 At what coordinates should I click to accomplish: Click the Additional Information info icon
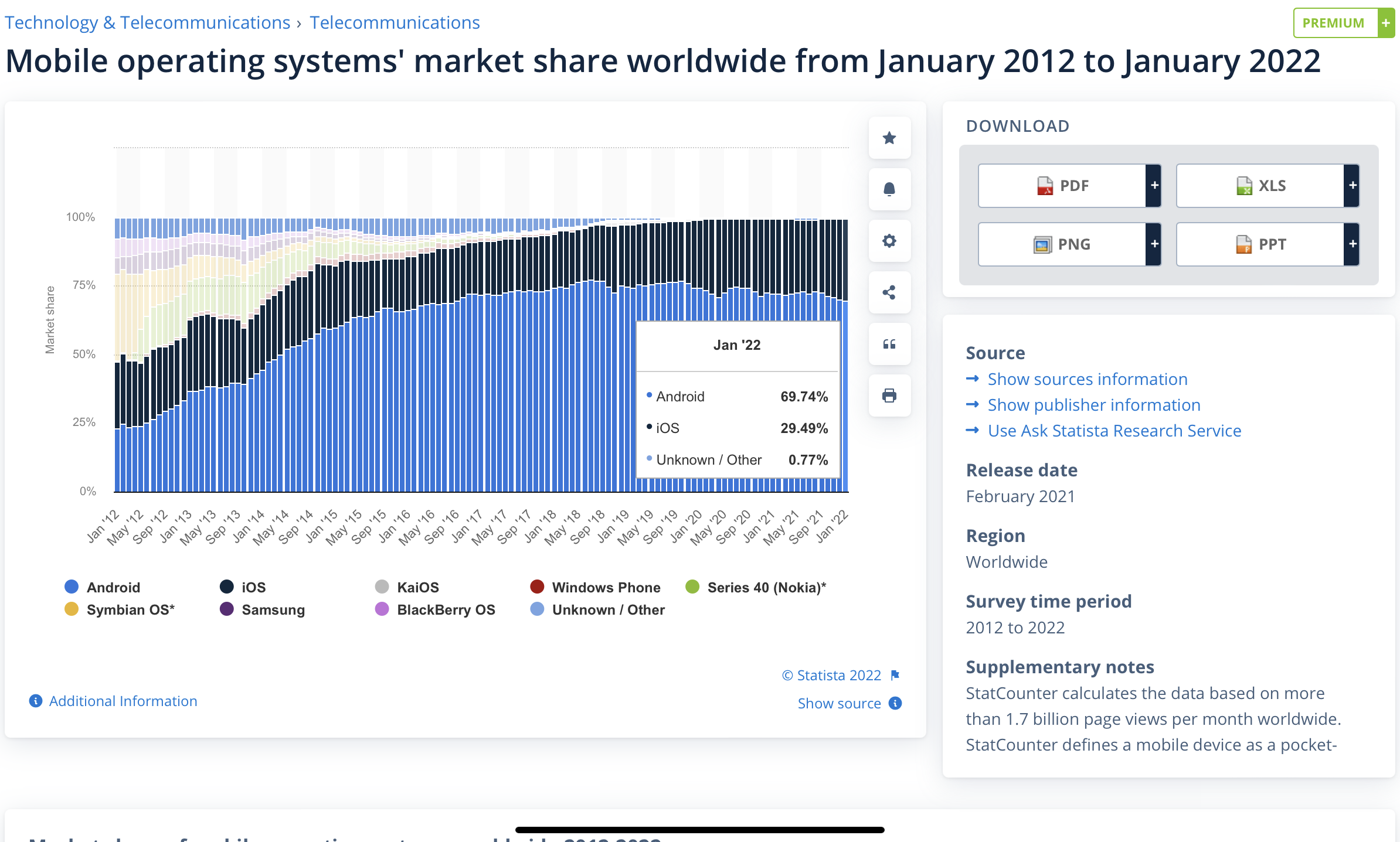pyautogui.click(x=36, y=701)
